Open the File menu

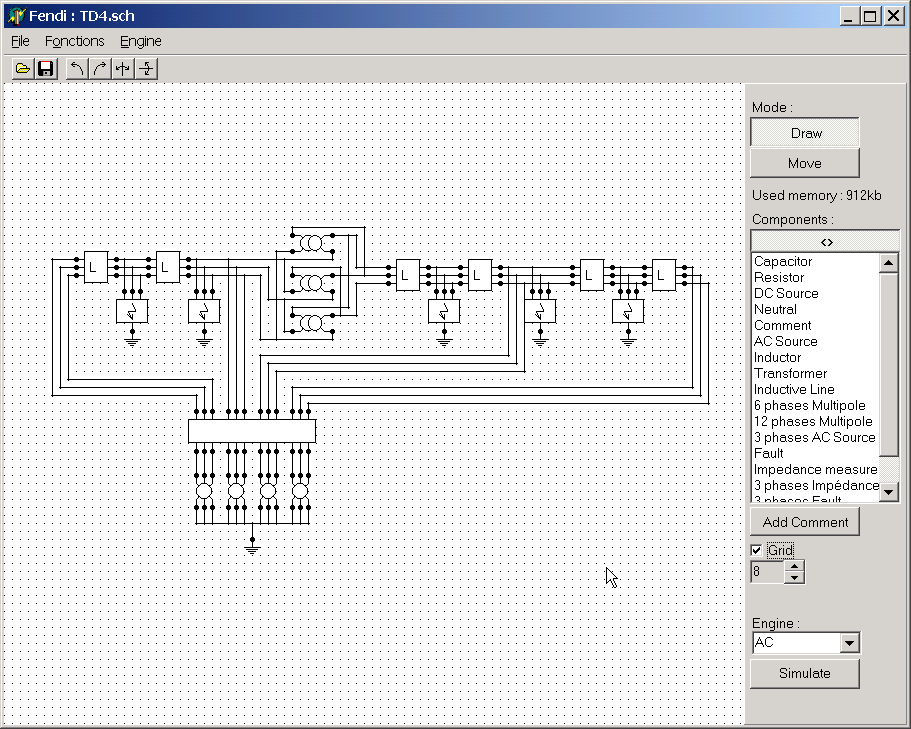pyautogui.click(x=20, y=41)
